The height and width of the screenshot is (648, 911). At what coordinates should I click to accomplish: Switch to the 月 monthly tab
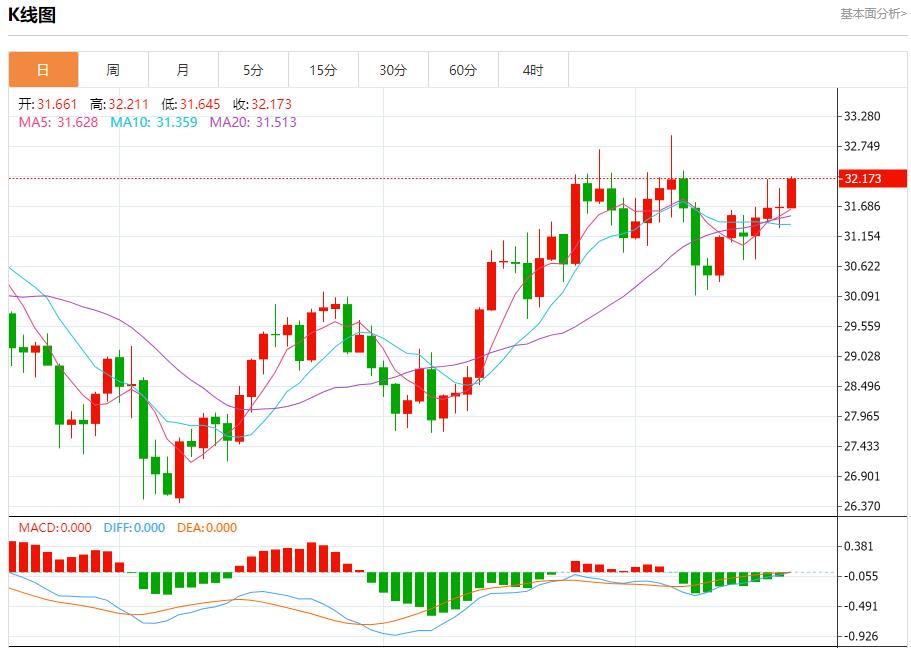point(183,70)
